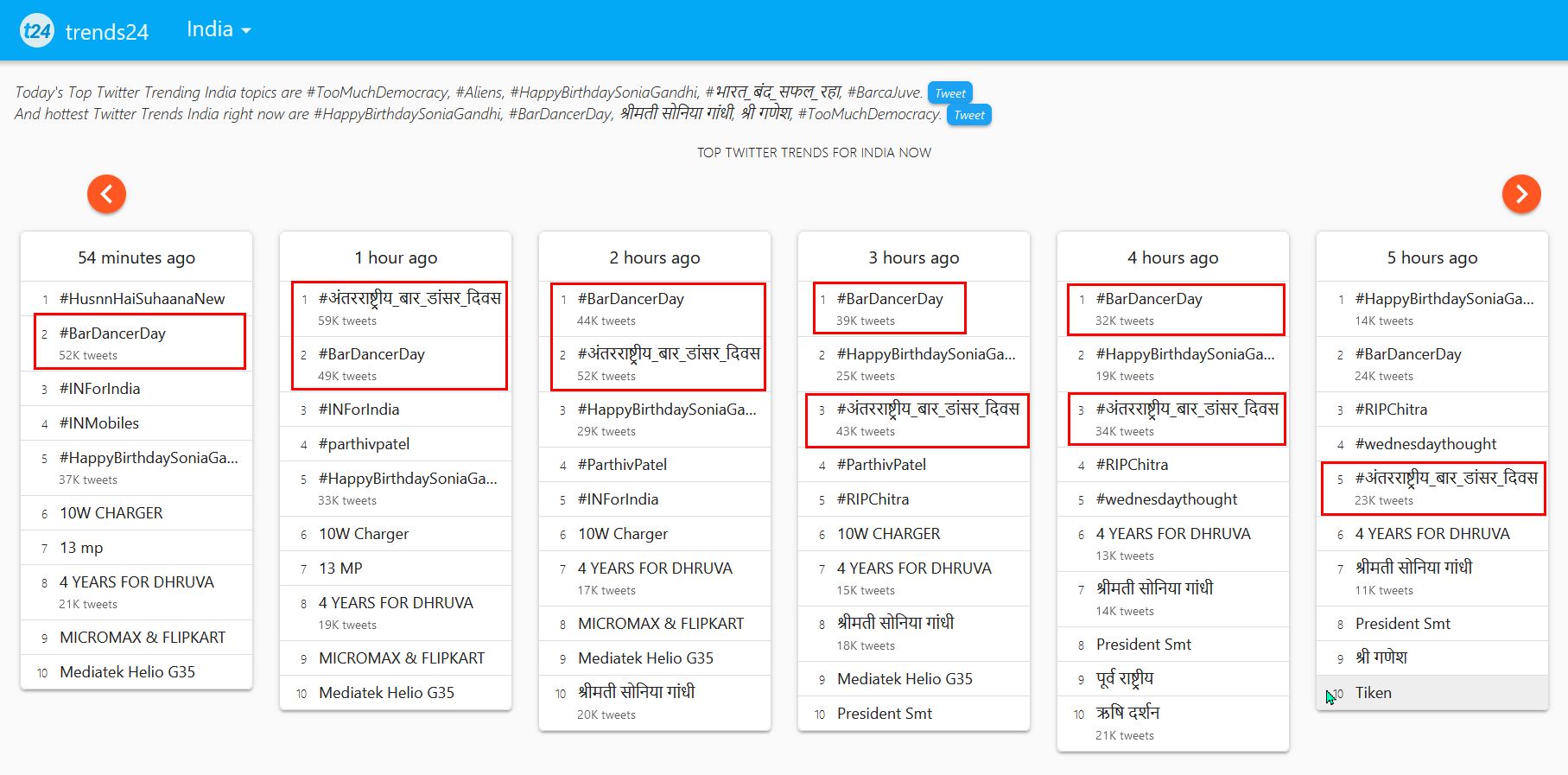This screenshot has width=1568, height=775.
Task: Open 4 YEARS FOR DHRUVA with 17K tweets
Action: (x=655, y=569)
